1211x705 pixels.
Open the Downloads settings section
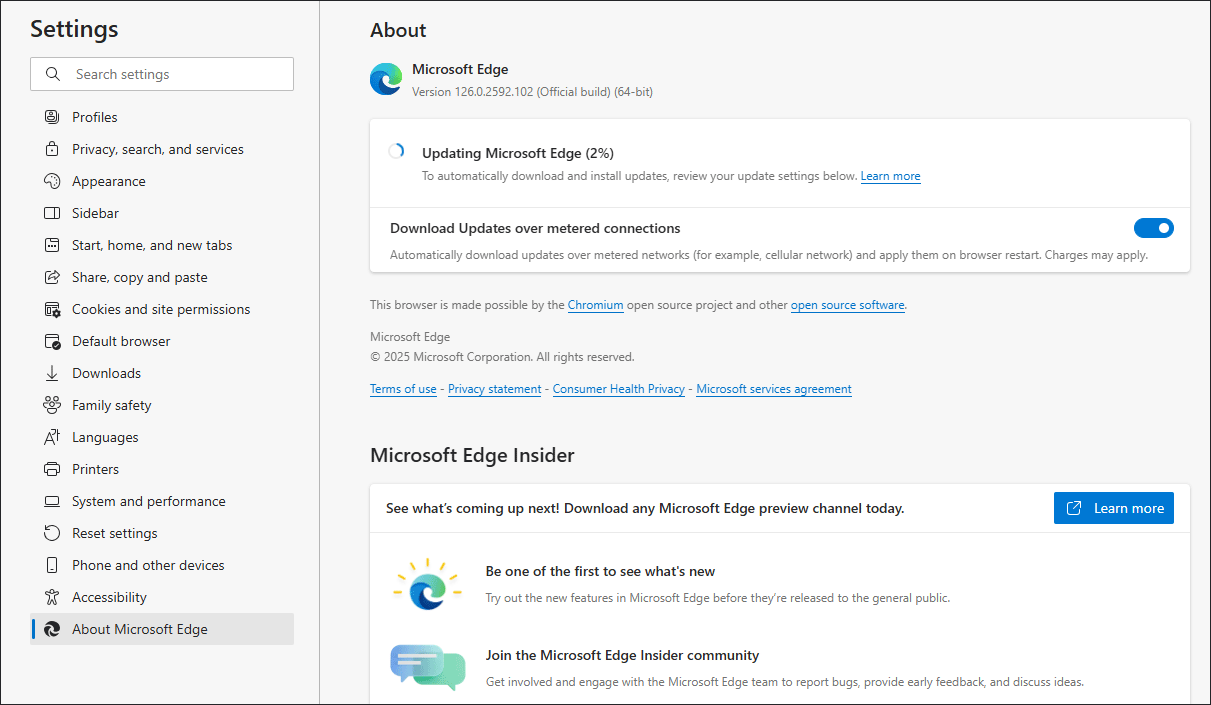pyautogui.click(x=162, y=373)
